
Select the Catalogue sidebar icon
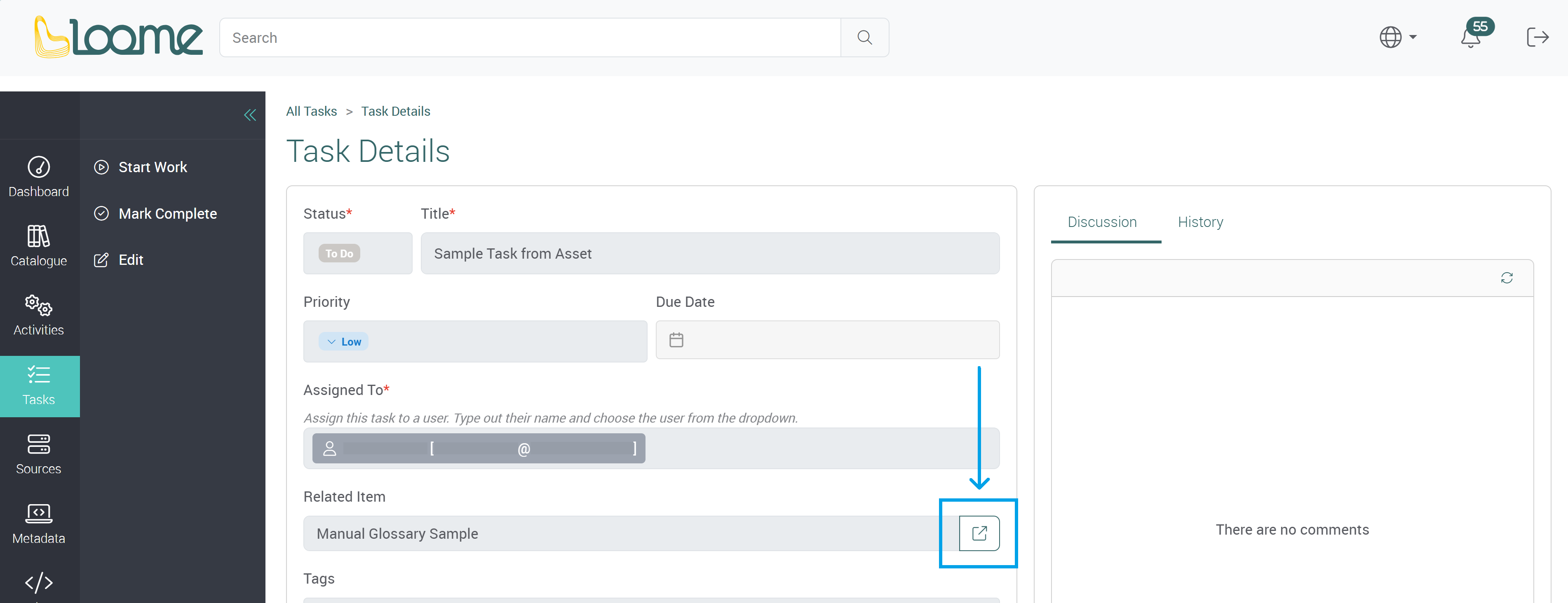38,246
